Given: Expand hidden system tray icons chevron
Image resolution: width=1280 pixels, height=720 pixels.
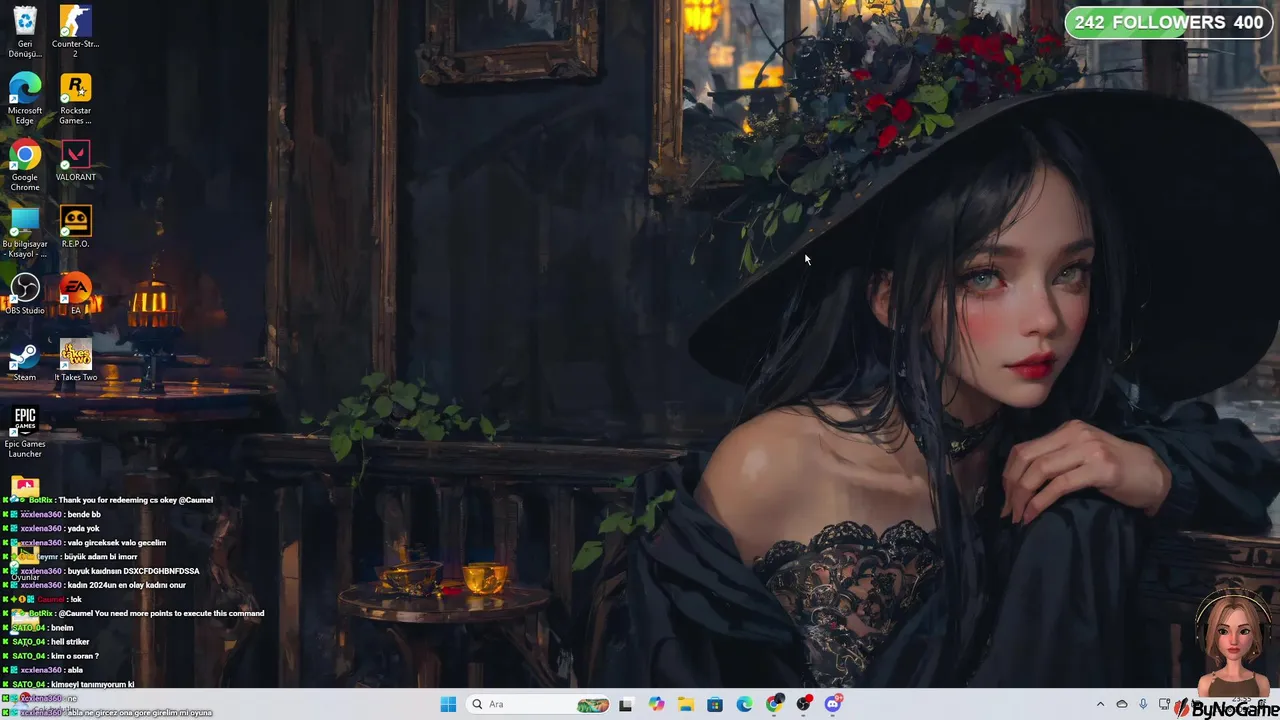Looking at the screenshot, I should point(1100,704).
